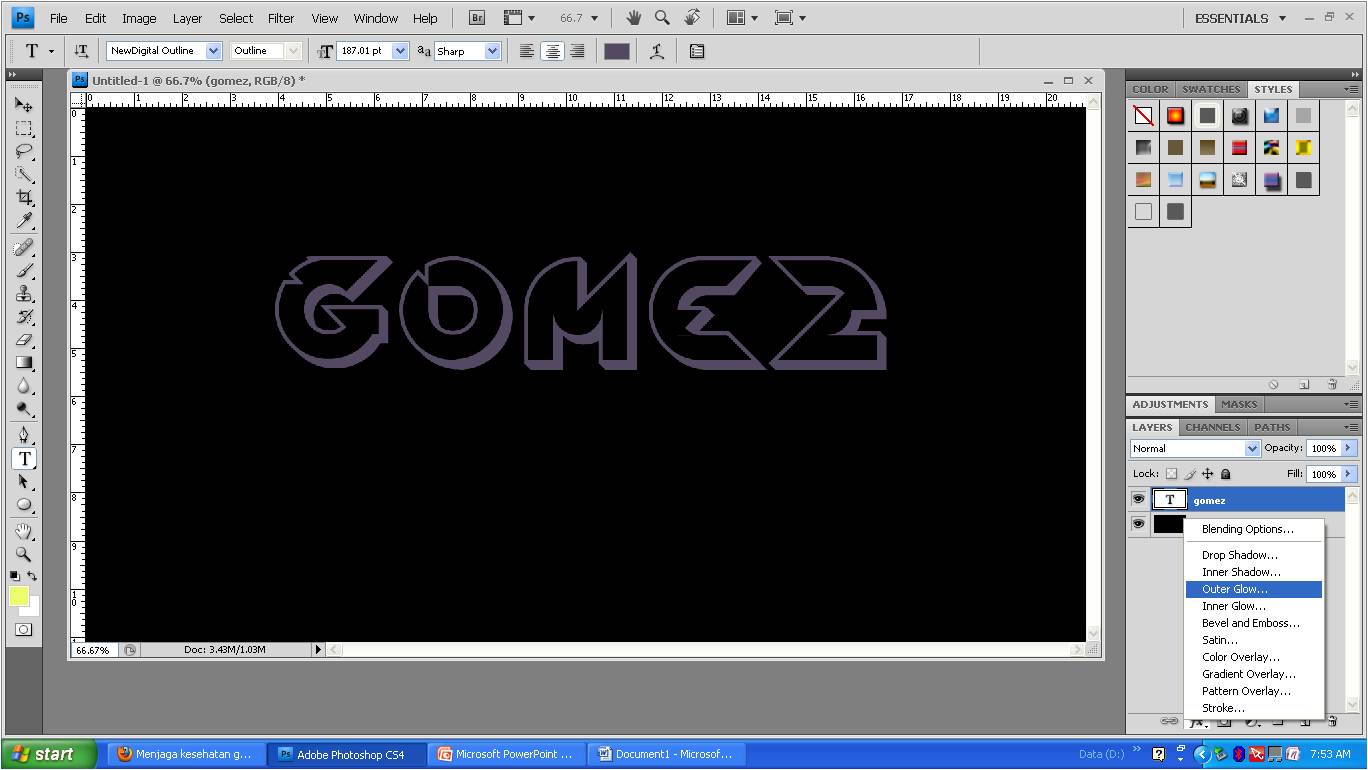
Task: Right align text
Action: pyautogui.click(x=577, y=51)
